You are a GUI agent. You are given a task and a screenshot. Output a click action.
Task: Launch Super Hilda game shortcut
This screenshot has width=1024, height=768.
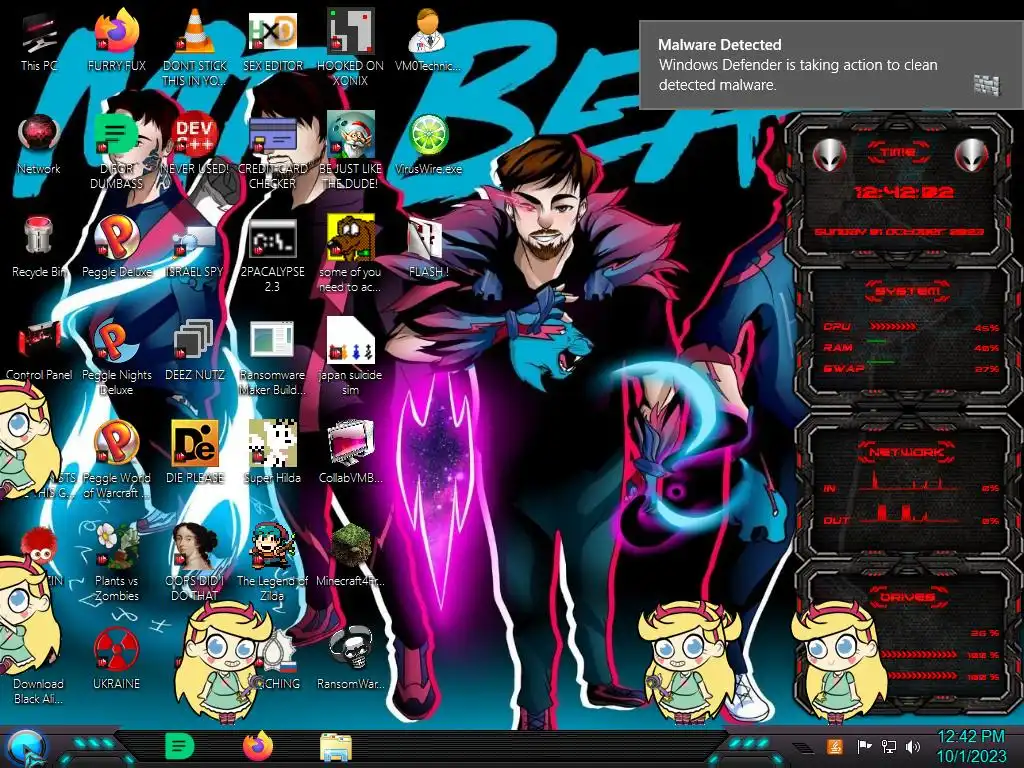[x=272, y=454]
